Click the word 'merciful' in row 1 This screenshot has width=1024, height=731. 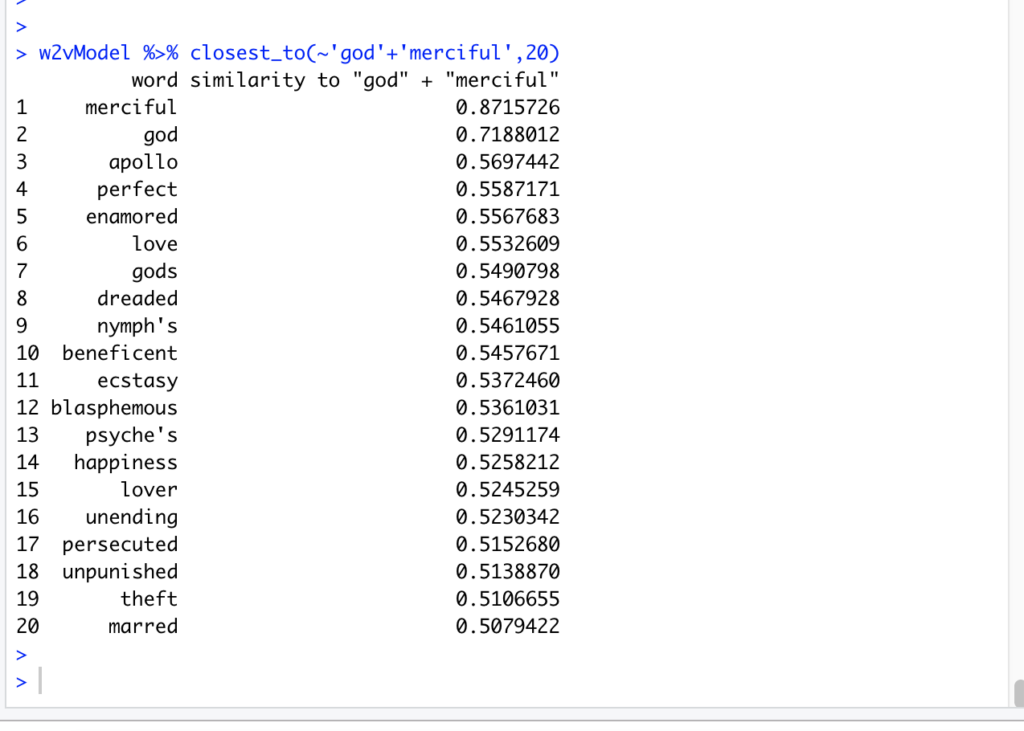click(x=131, y=107)
